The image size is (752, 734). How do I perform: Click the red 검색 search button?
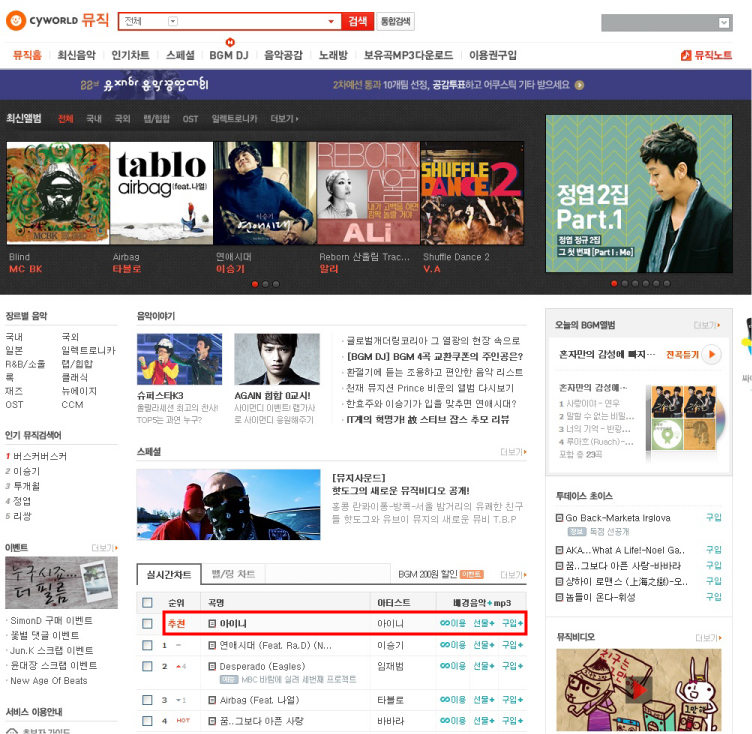tap(358, 21)
